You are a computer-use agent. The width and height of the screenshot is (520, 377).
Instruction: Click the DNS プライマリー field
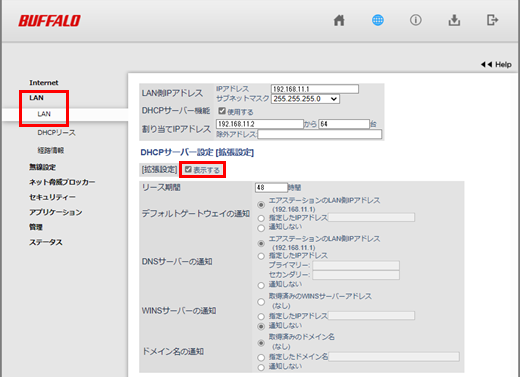tap(356, 266)
